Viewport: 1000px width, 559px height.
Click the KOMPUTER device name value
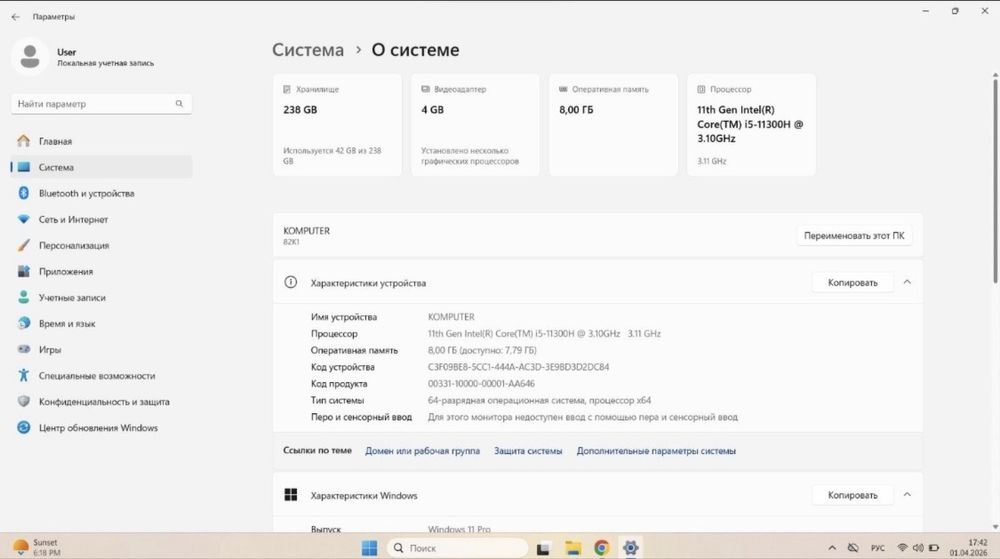pos(451,317)
